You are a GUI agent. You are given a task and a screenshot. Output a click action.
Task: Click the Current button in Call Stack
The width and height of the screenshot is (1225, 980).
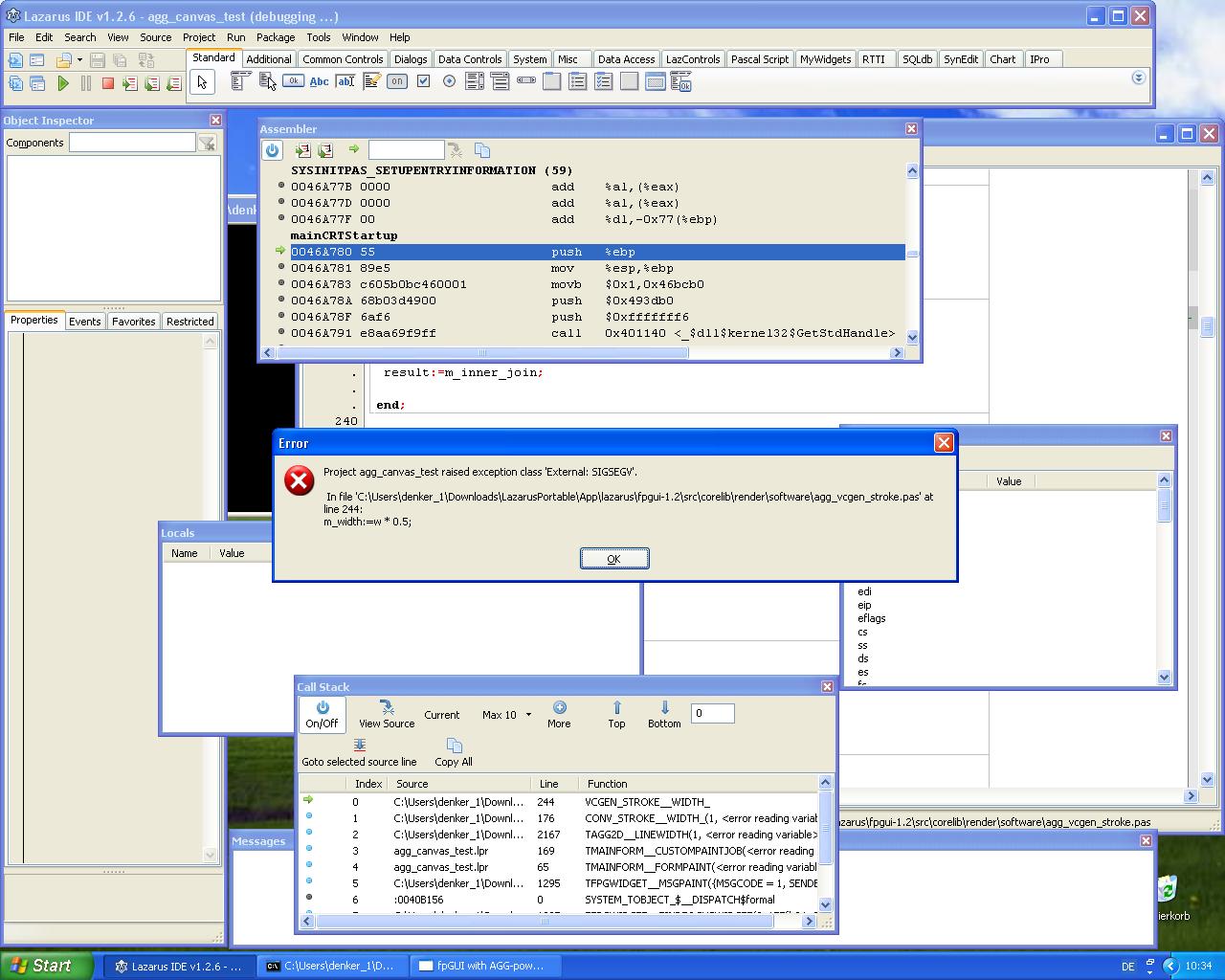pos(442,715)
